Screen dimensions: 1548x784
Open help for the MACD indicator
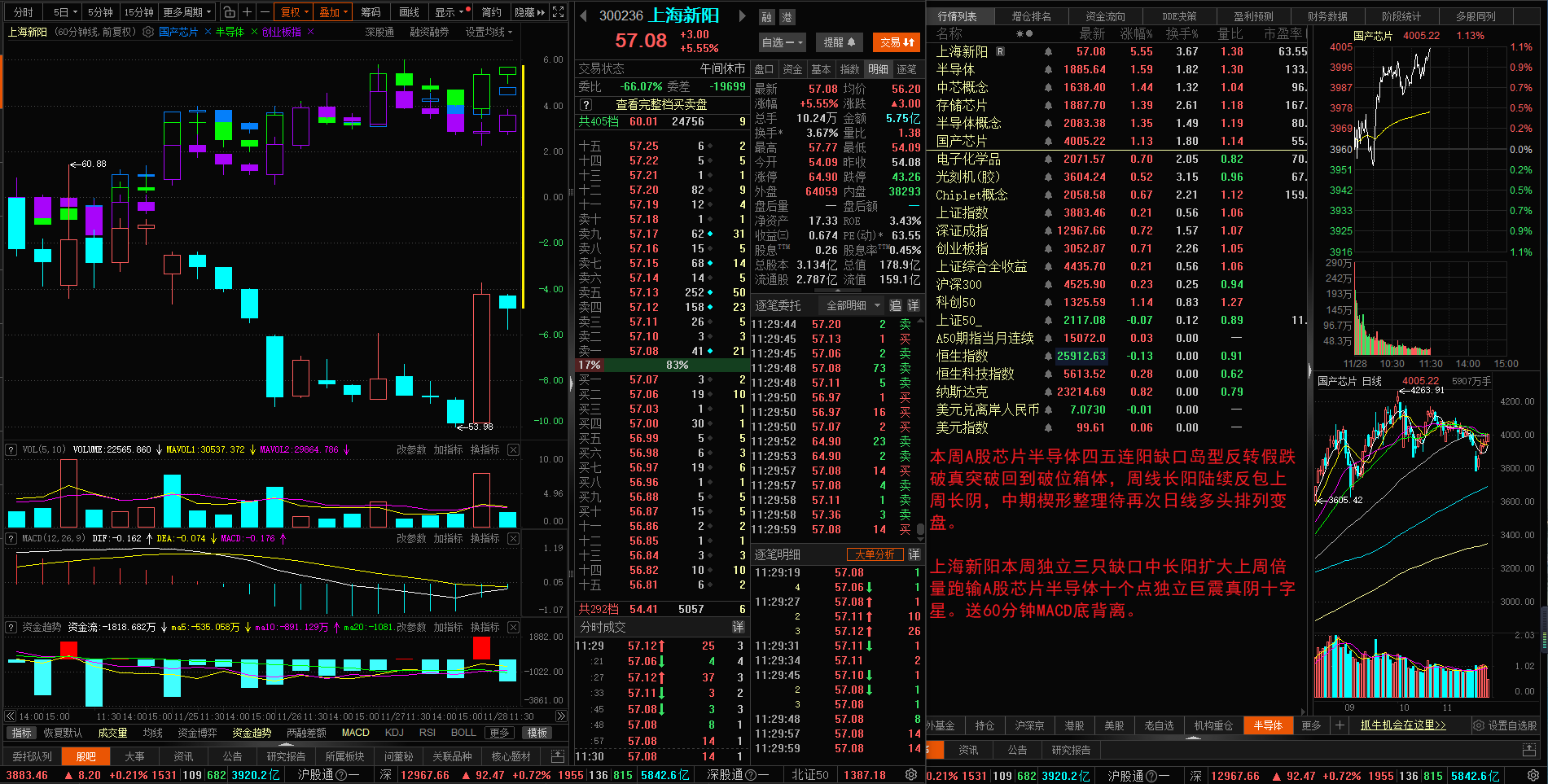(11, 538)
